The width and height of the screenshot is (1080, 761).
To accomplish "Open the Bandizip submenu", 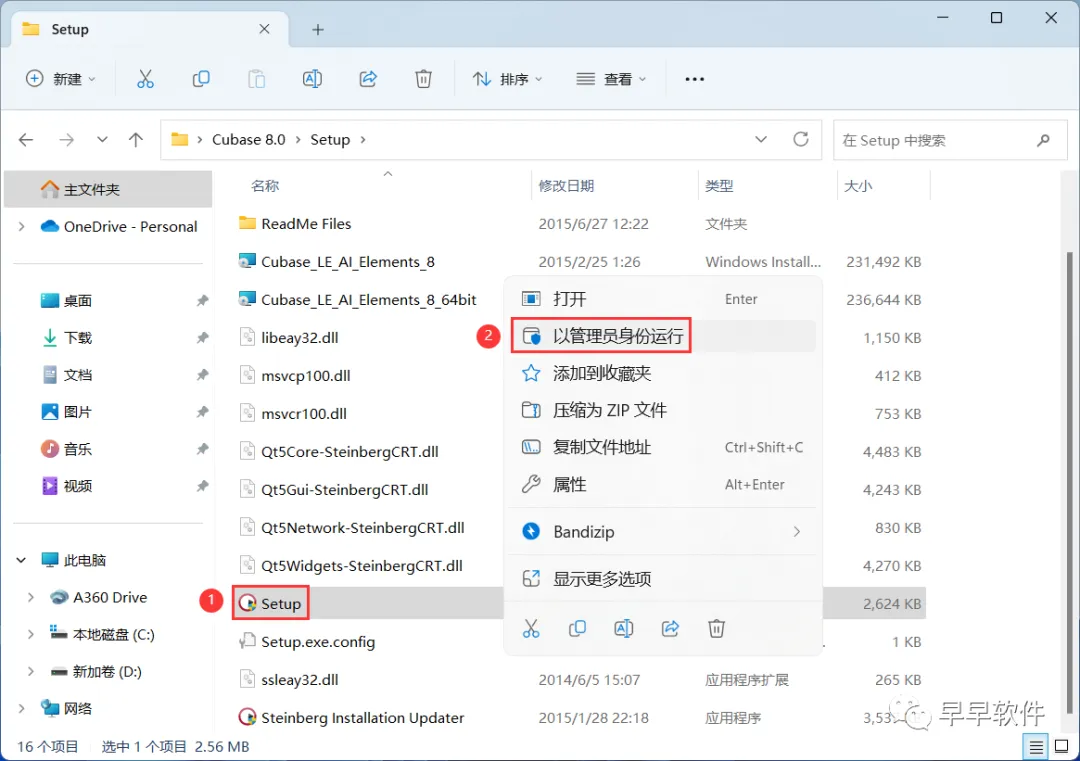I will pos(663,532).
